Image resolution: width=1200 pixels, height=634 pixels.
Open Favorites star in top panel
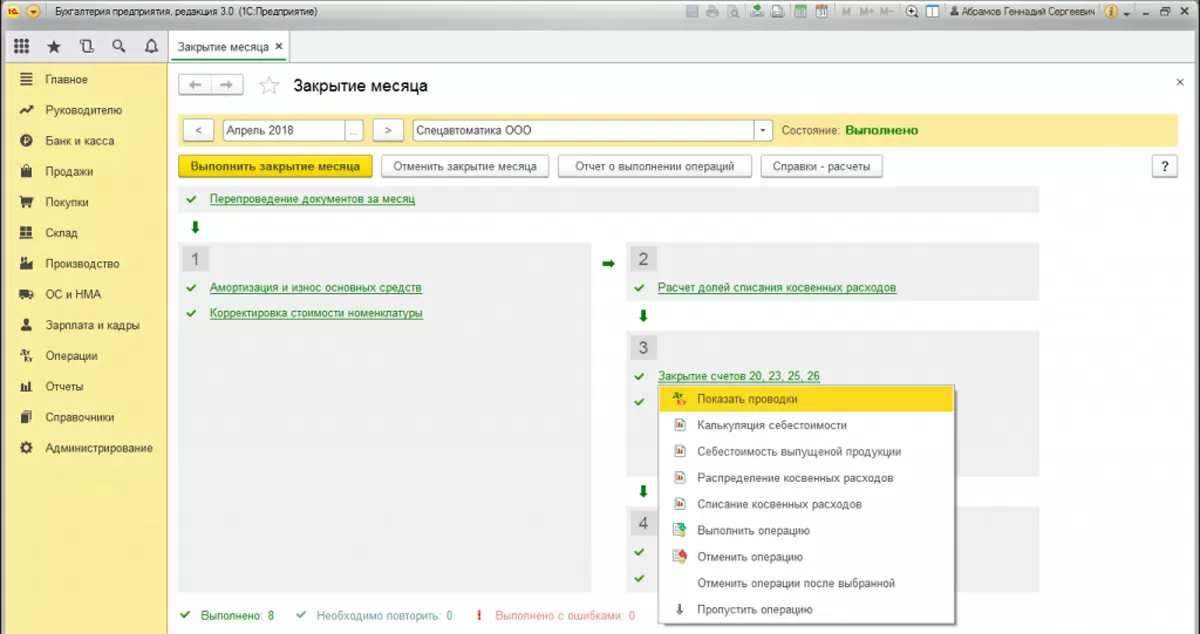54,46
